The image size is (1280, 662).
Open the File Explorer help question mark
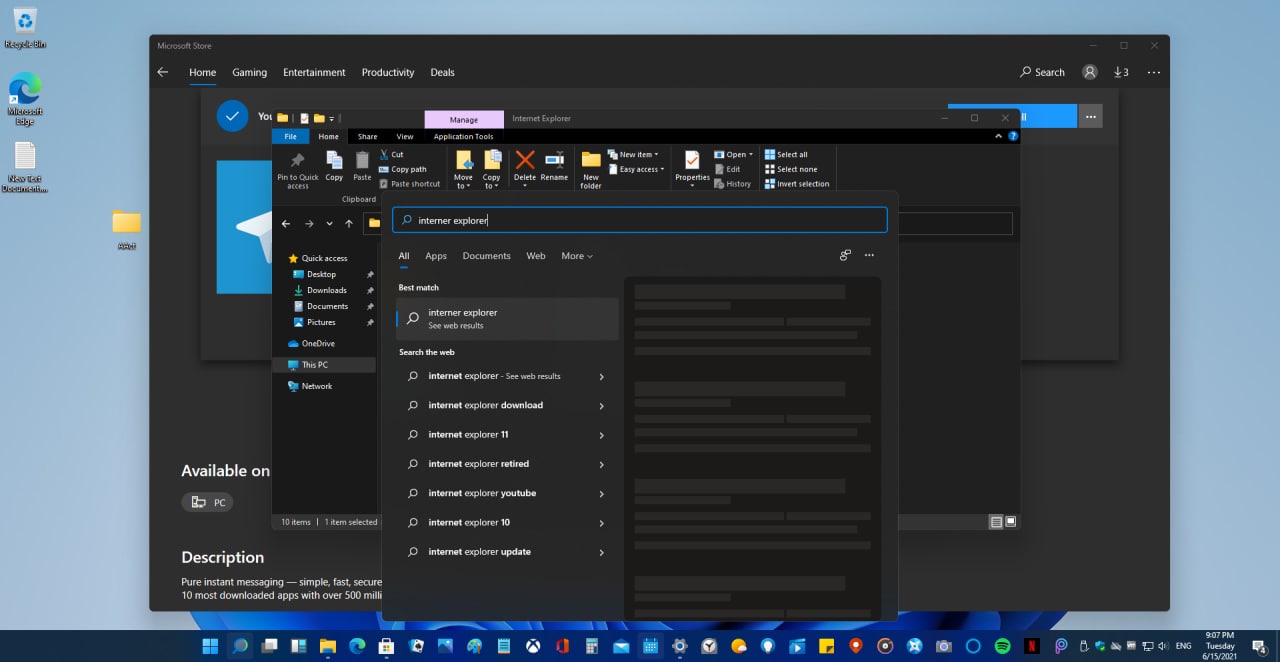[1014, 136]
